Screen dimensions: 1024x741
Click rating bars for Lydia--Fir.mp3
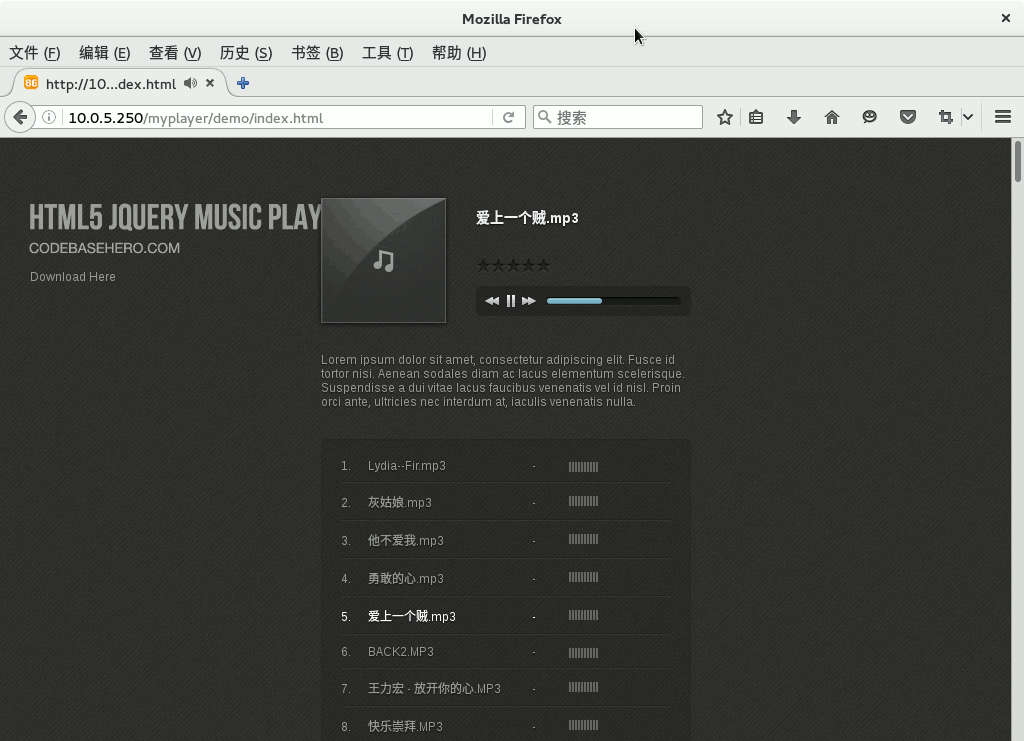pos(583,467)
